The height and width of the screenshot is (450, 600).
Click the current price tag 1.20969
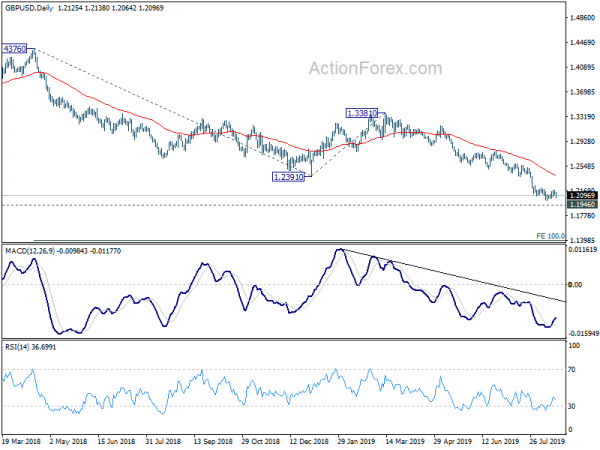coord(583,196)
